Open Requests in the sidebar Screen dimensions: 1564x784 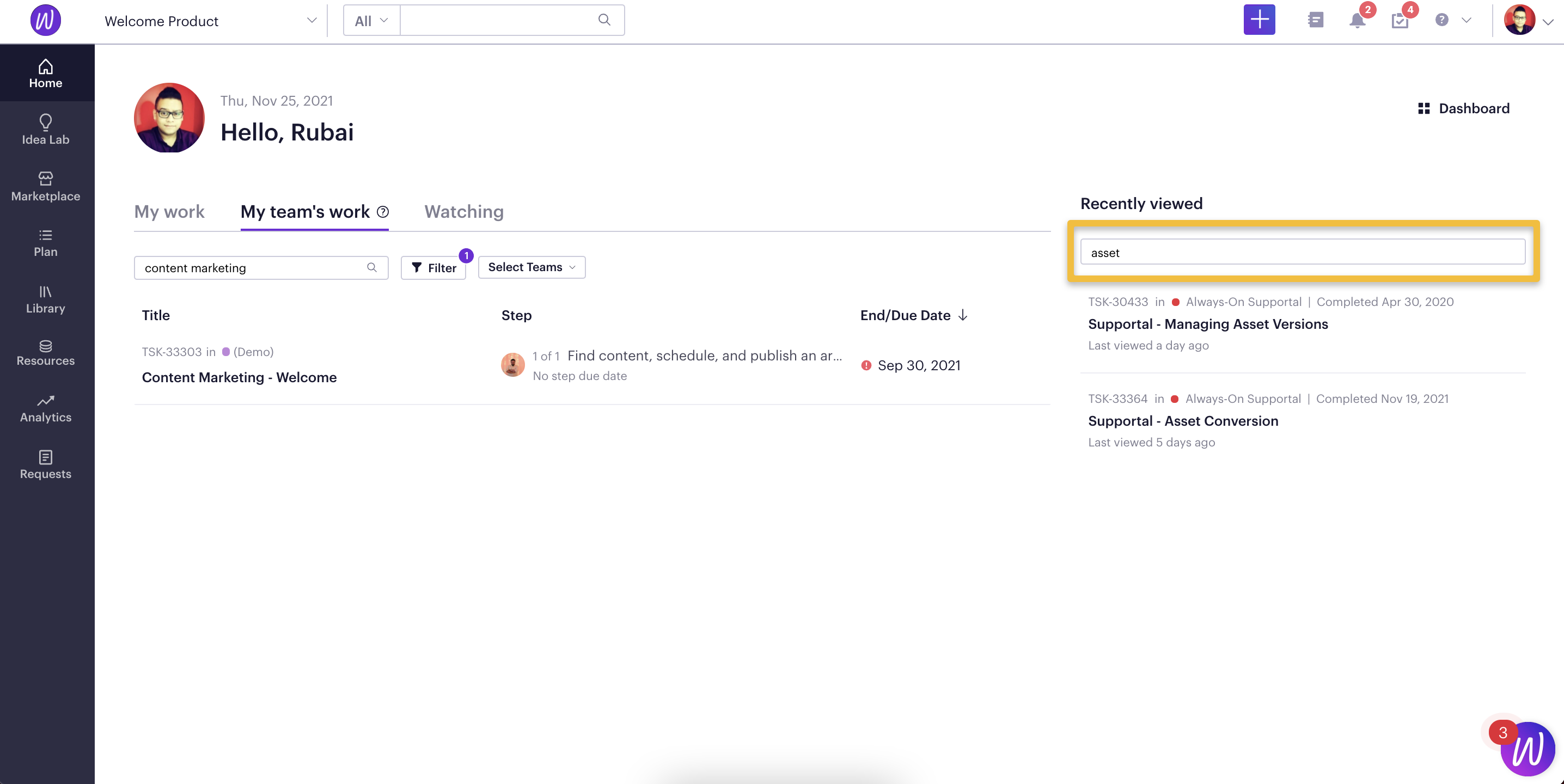point(46,465)
